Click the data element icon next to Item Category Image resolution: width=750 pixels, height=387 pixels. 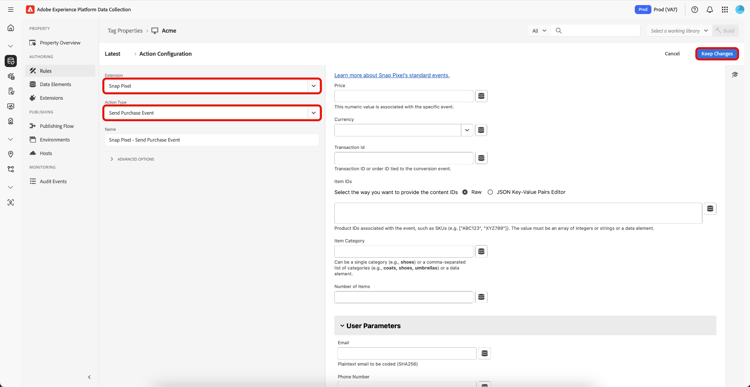(x=481, y=251)
